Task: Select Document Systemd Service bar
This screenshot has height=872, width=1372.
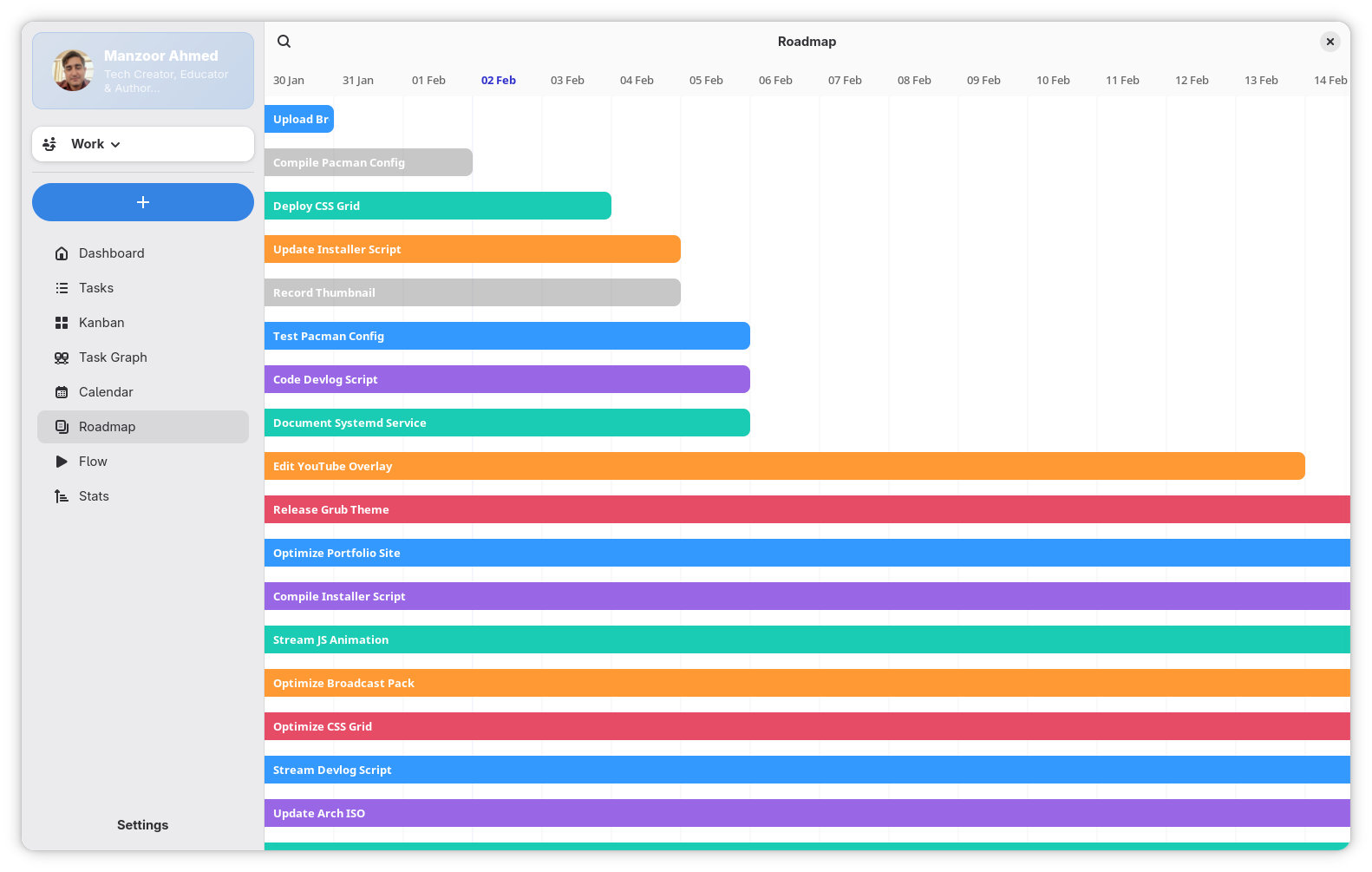Action: [x=507, y=423]
